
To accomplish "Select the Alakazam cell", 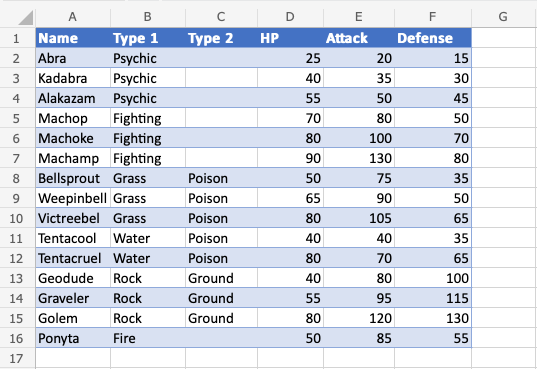I will click(73, 98).
